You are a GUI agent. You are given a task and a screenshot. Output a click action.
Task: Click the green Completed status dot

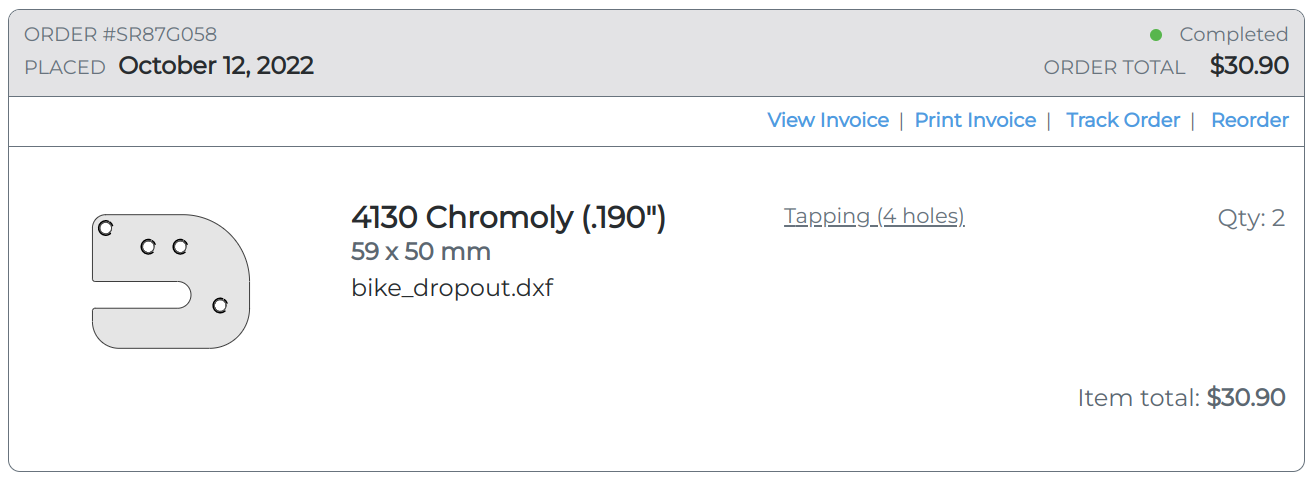pyautogui.click(x=1156, y=35)
